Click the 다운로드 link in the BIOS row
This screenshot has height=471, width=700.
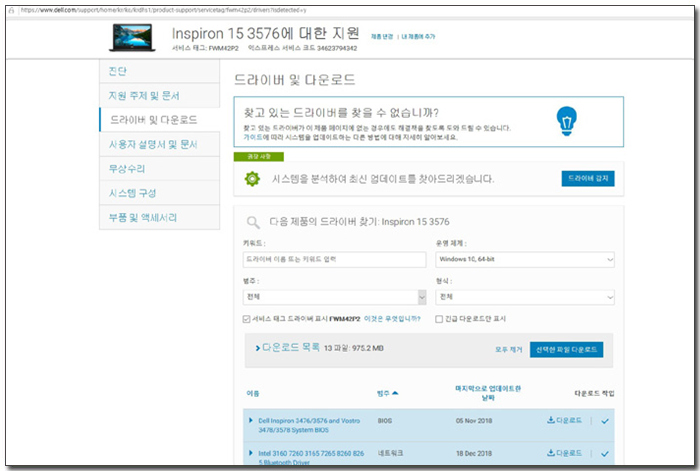tap(569, 420)
